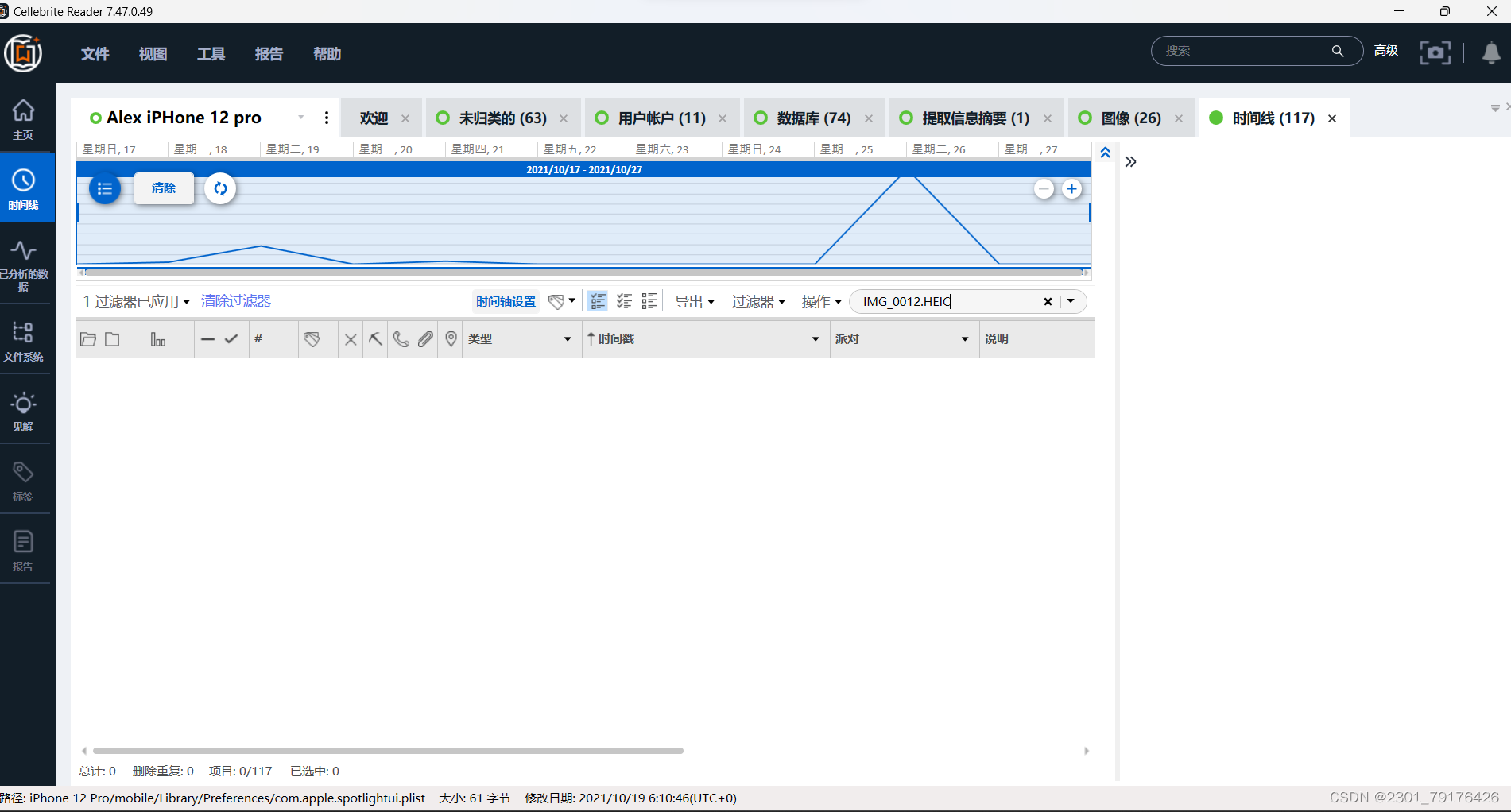Click the timeline refresh round button
Viewport: 1511px width, 812px height.
coord(220,189)
